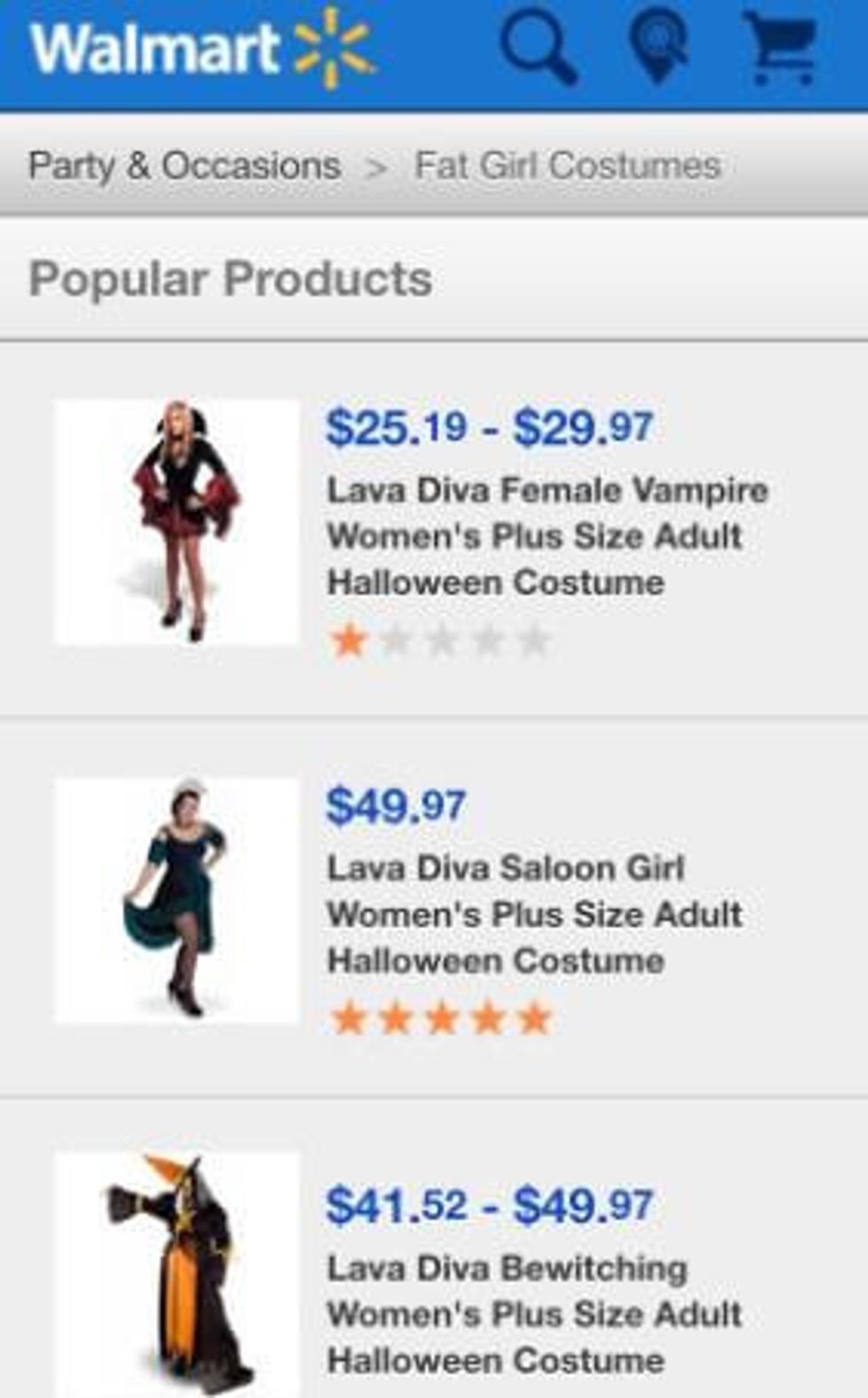868x1398 pixels.
Task: Tap the $49.97 Saloon Girl price
Action: click(x=395, y=806)
